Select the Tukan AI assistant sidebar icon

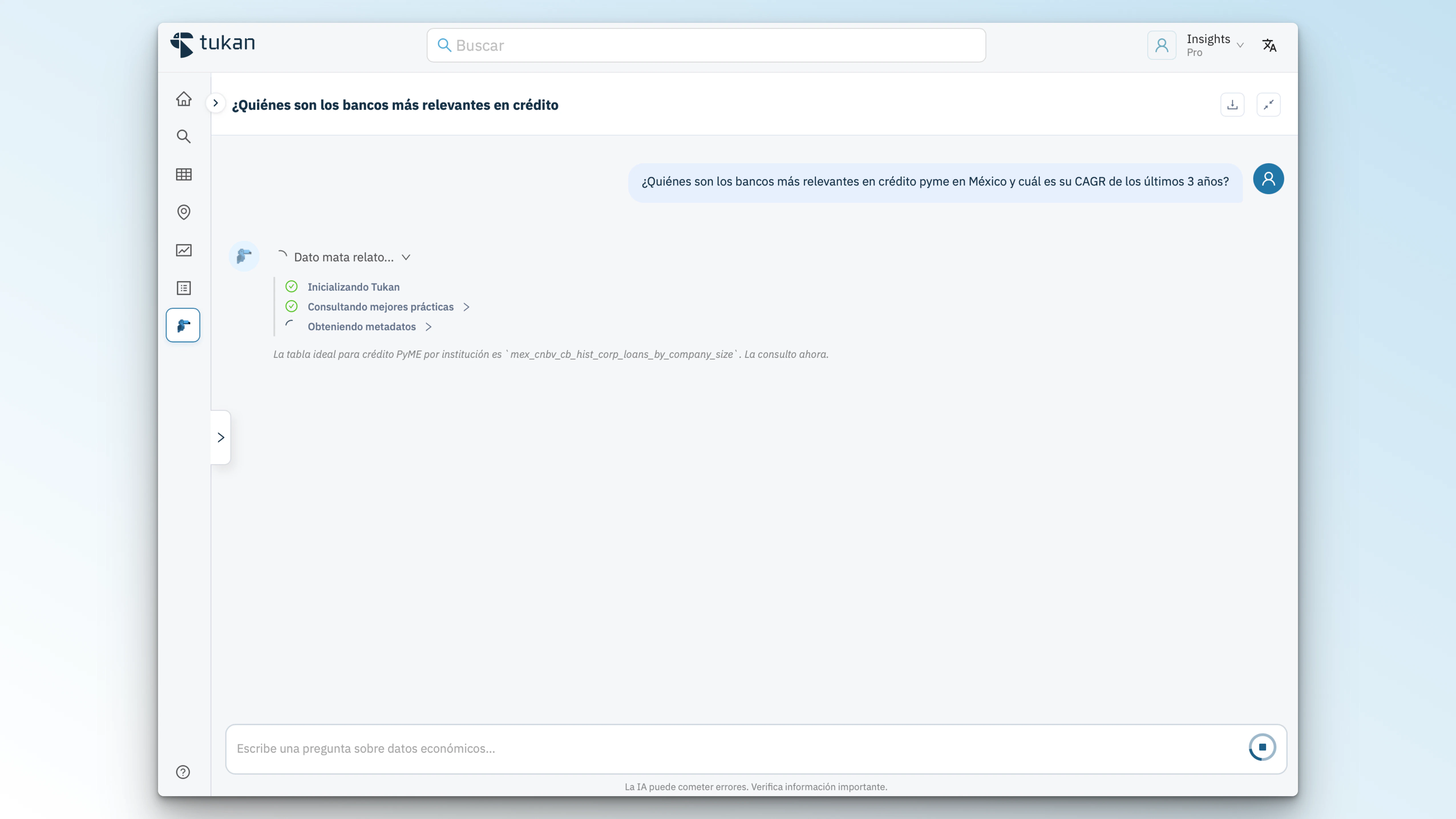(x=183, y=325)
